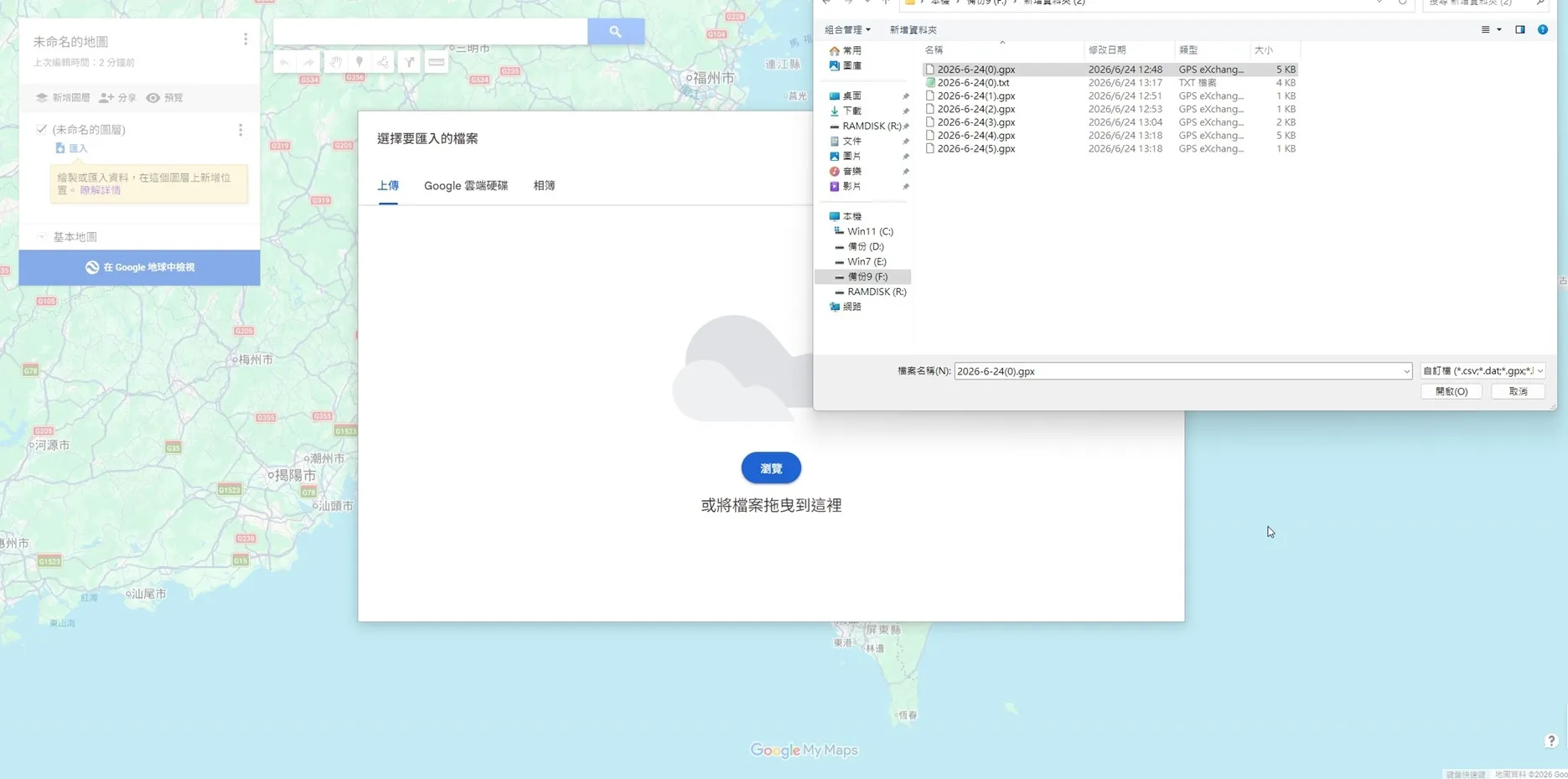Select RAMDISK (R:) under 本機

(x=877, y=292)
